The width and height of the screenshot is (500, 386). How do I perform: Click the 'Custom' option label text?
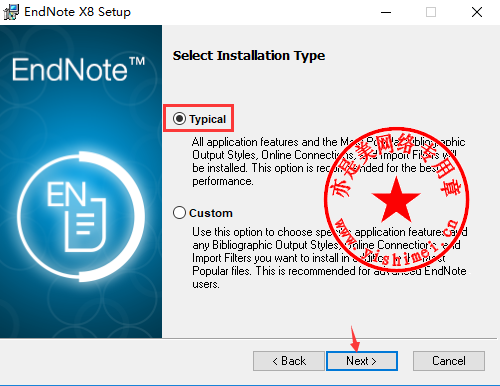pos(211,213)
